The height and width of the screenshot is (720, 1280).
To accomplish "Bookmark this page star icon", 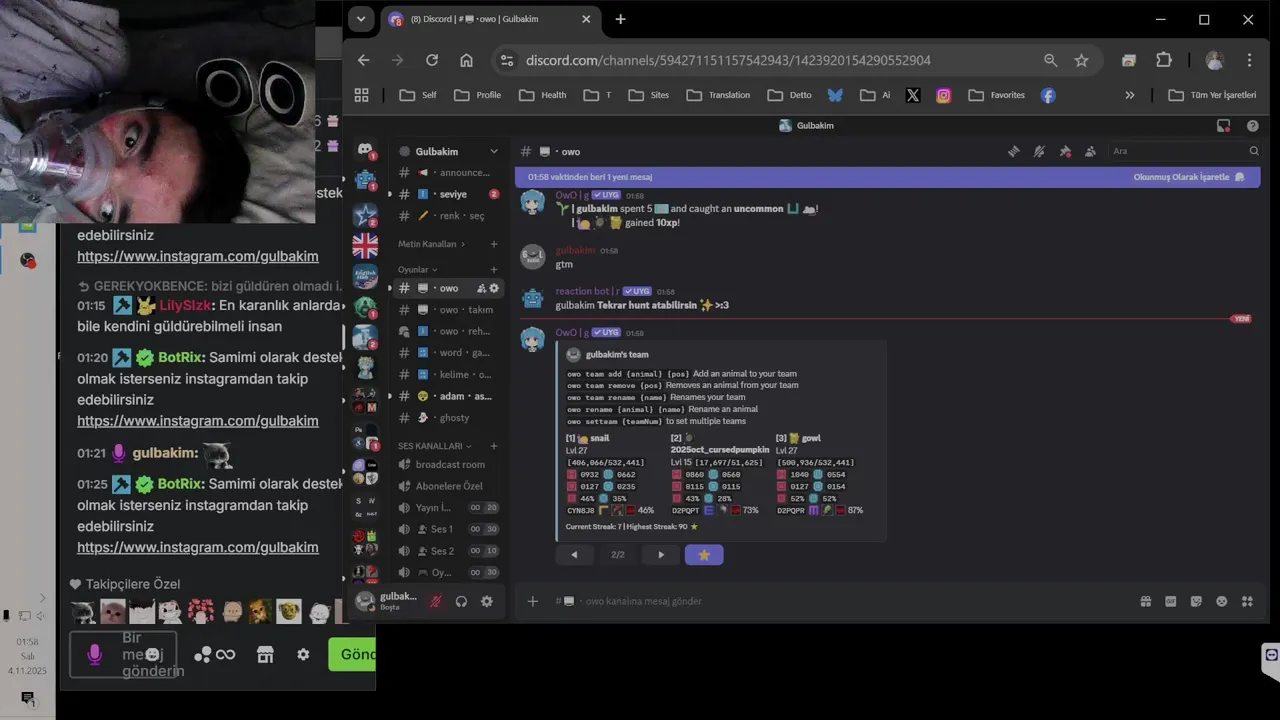I will click(1081, 60).
